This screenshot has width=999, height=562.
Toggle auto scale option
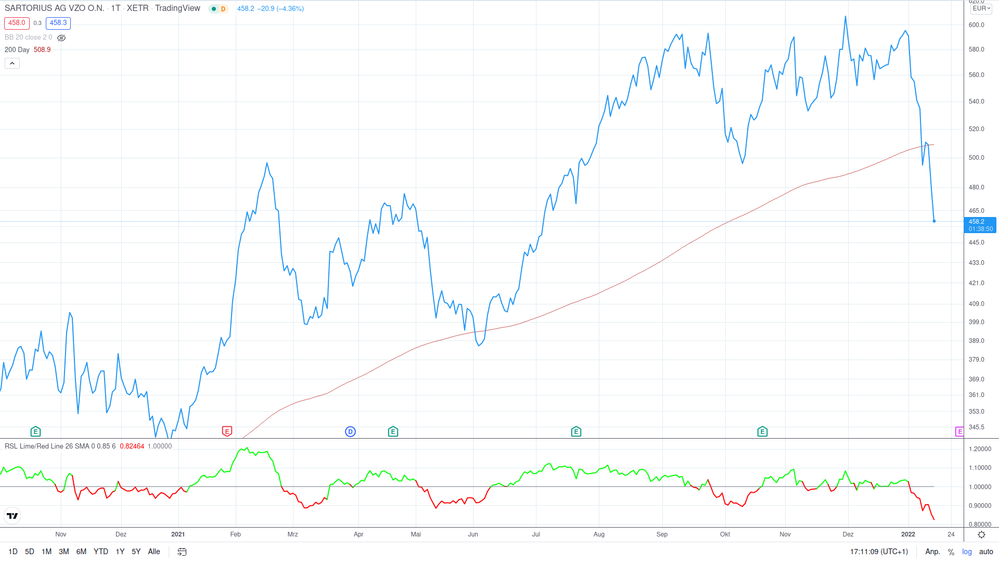point(985,552)
